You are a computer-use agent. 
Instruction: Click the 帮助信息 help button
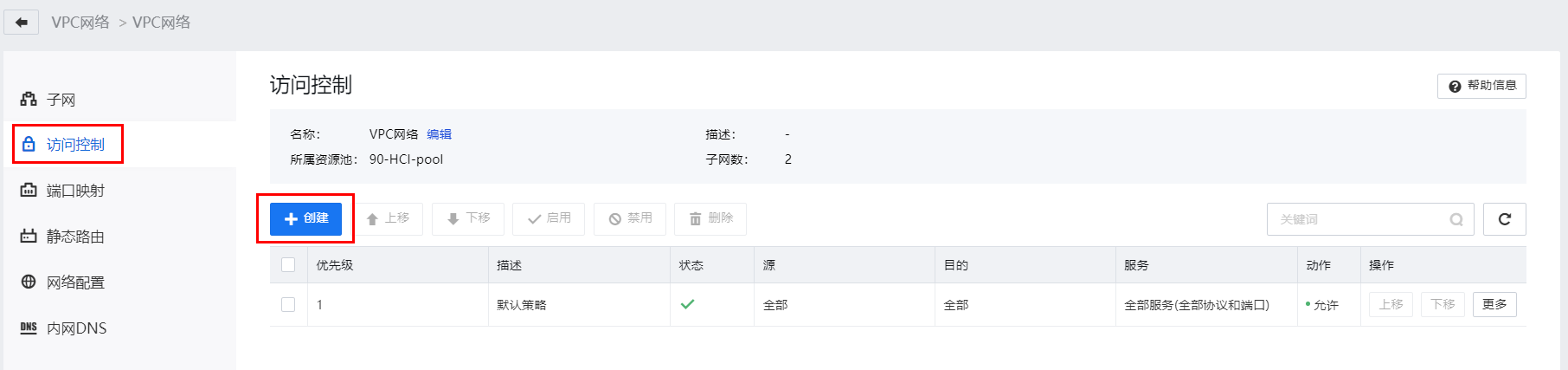click(1481, 86)
